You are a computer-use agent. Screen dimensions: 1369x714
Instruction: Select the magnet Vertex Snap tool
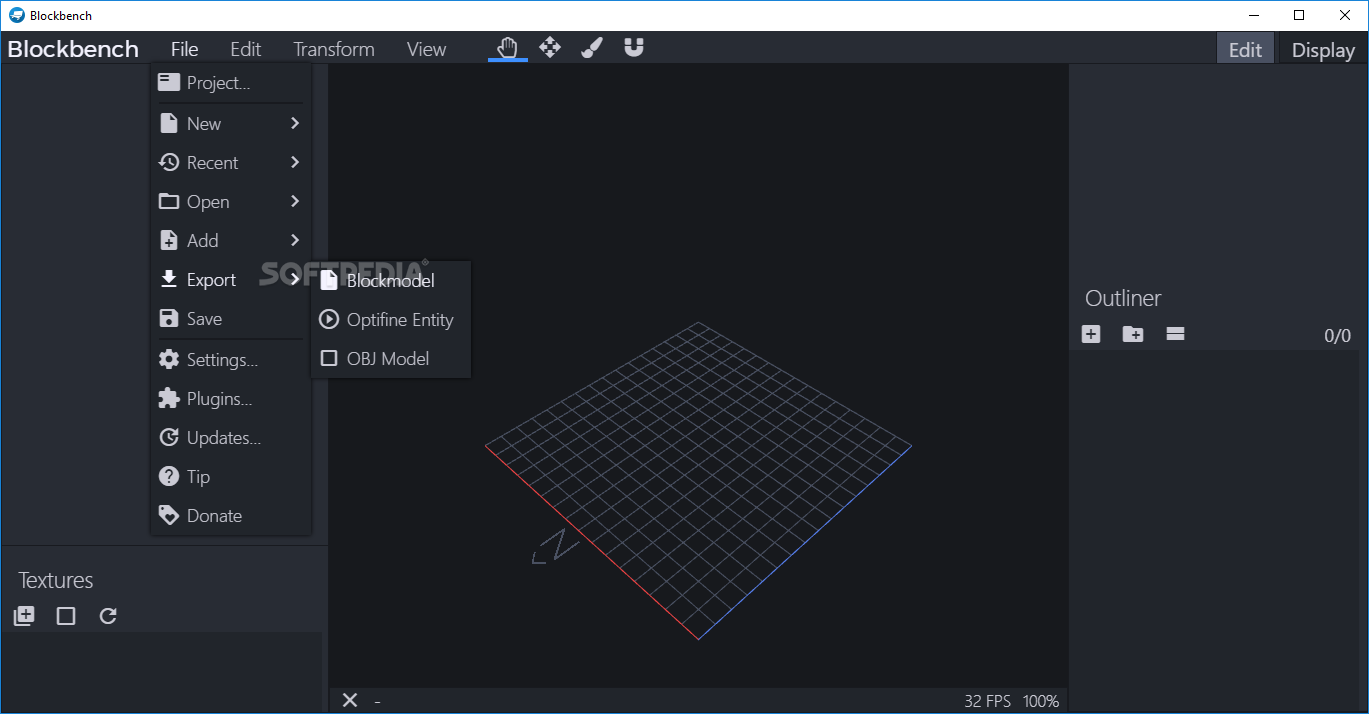[634, 48]
